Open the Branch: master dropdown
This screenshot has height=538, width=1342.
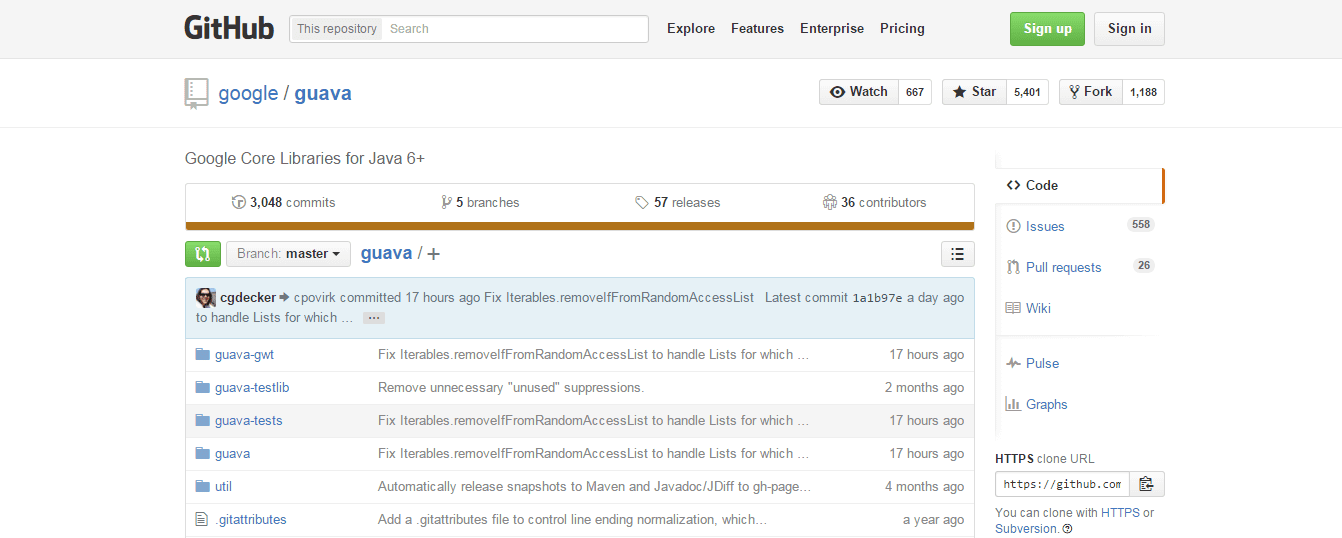(x=288, y=254)
